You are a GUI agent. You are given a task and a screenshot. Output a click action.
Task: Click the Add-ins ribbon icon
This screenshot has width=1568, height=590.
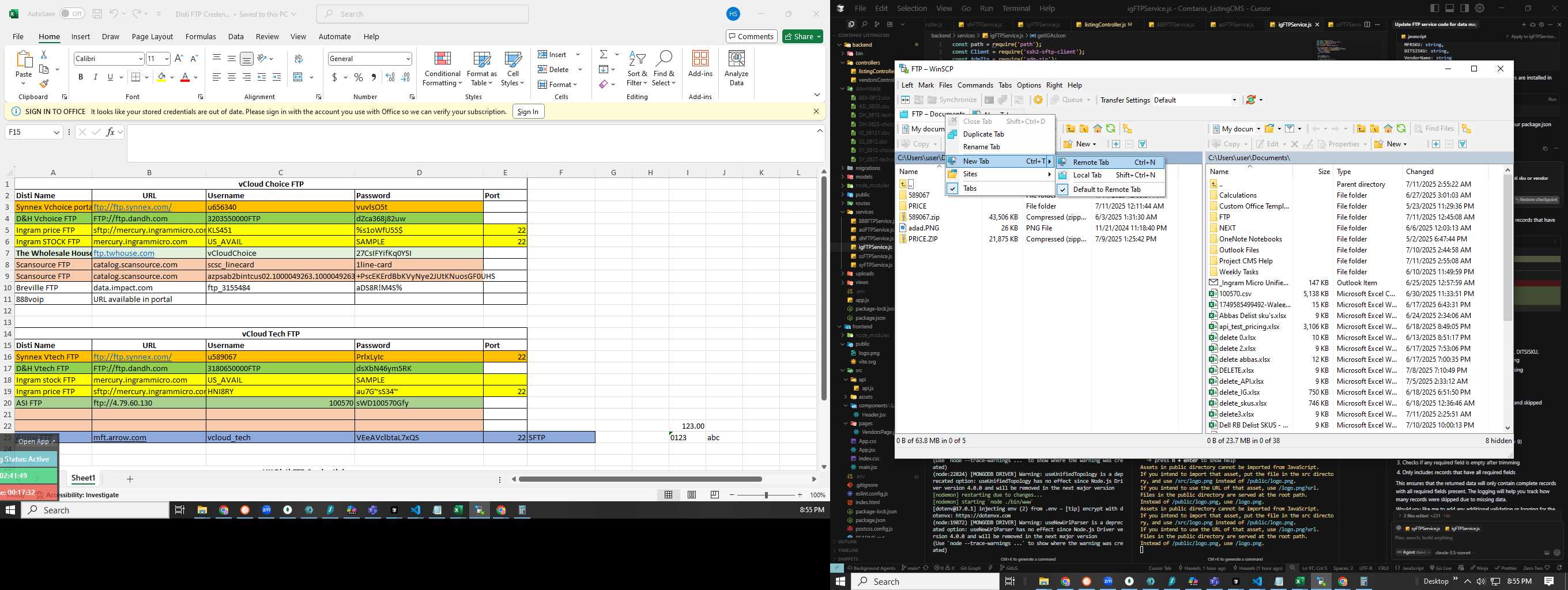700,64
